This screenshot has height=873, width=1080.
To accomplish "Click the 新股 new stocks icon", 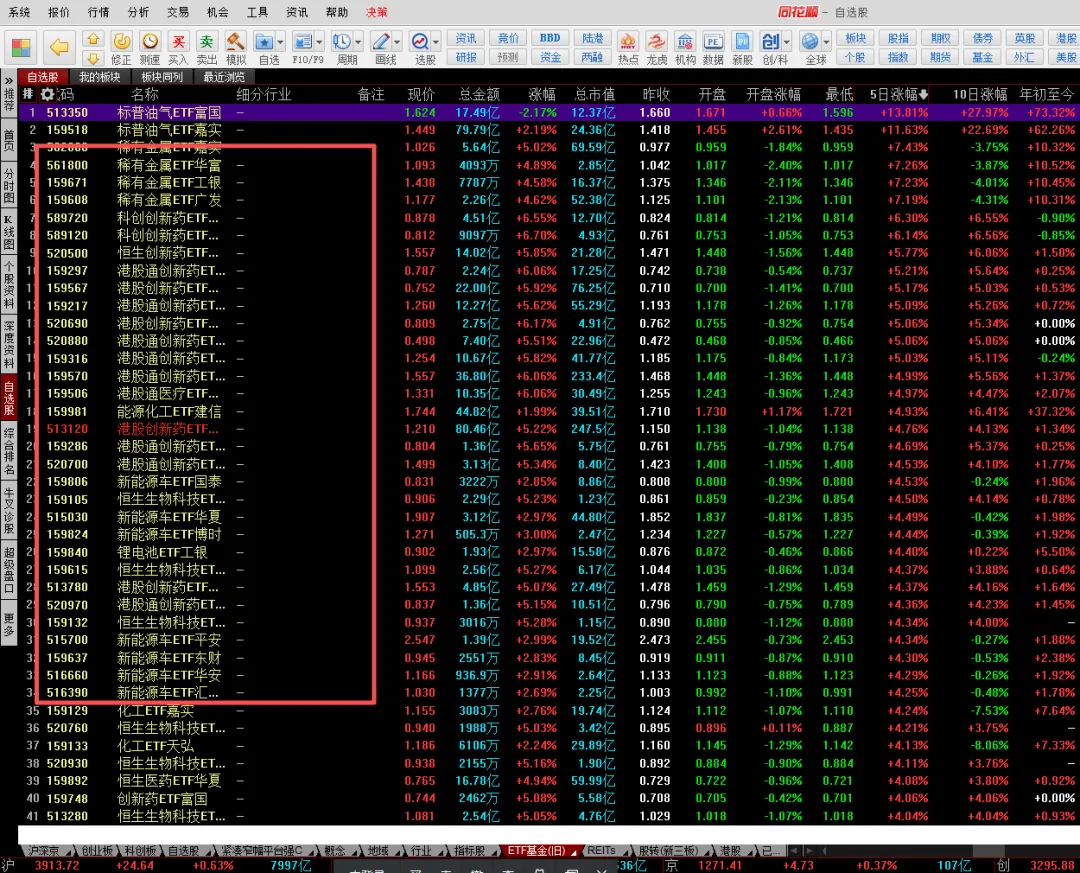I will 742,48.
